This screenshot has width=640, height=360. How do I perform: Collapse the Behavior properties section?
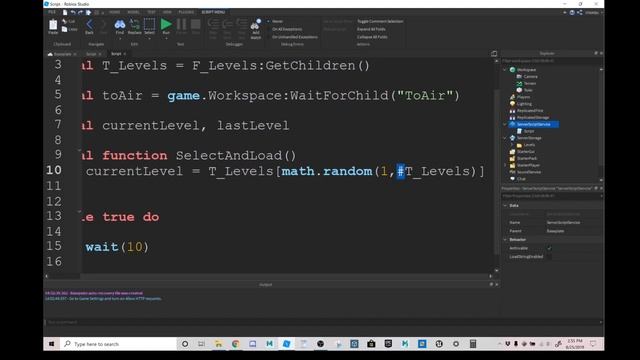point(505,240)
